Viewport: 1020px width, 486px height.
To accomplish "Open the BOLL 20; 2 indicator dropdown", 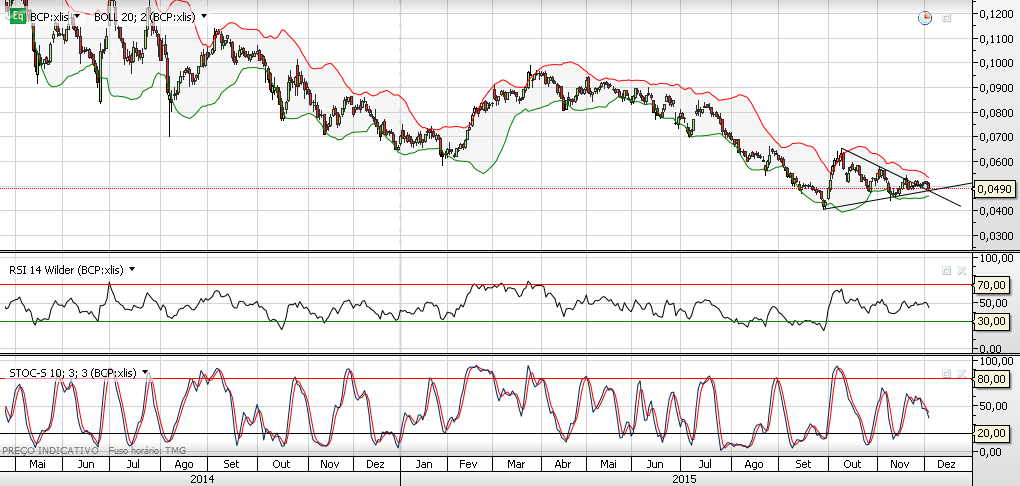I will coord(204,17).
